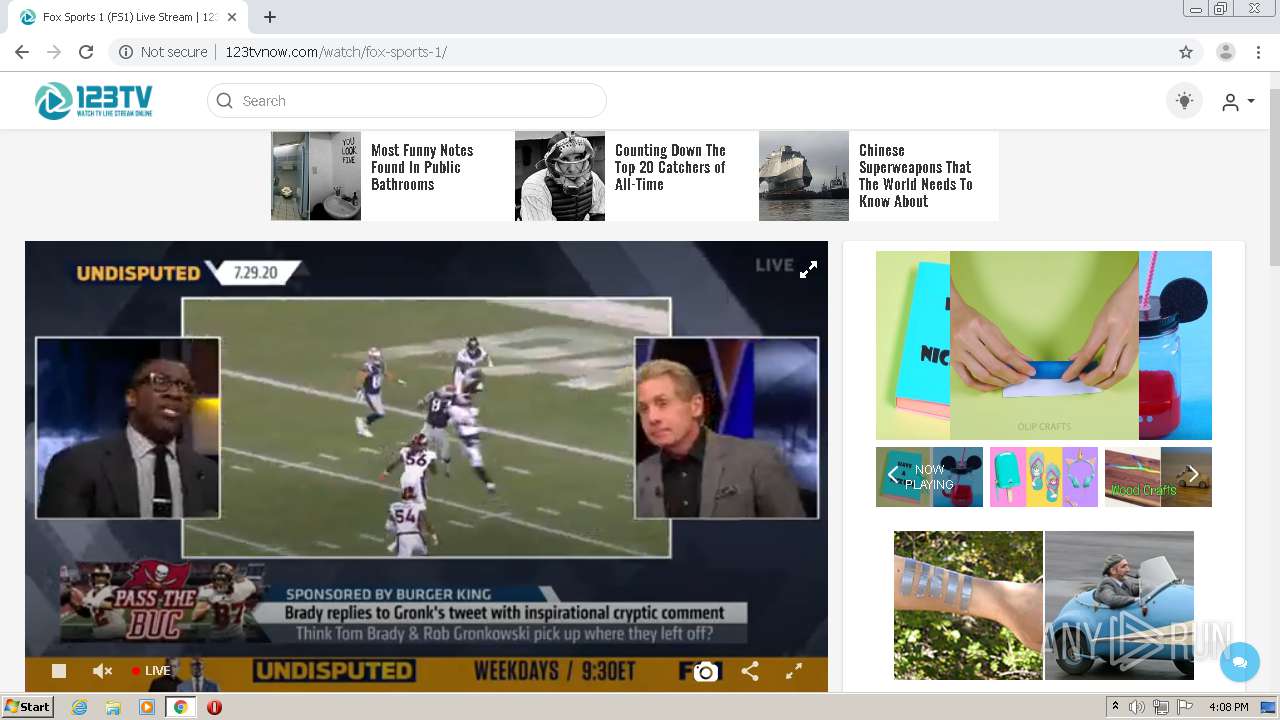Open the Chrome profile avatar
Image resolution: width=1280 pixels, height=720 pixels.
click(x=1226, y=52)
